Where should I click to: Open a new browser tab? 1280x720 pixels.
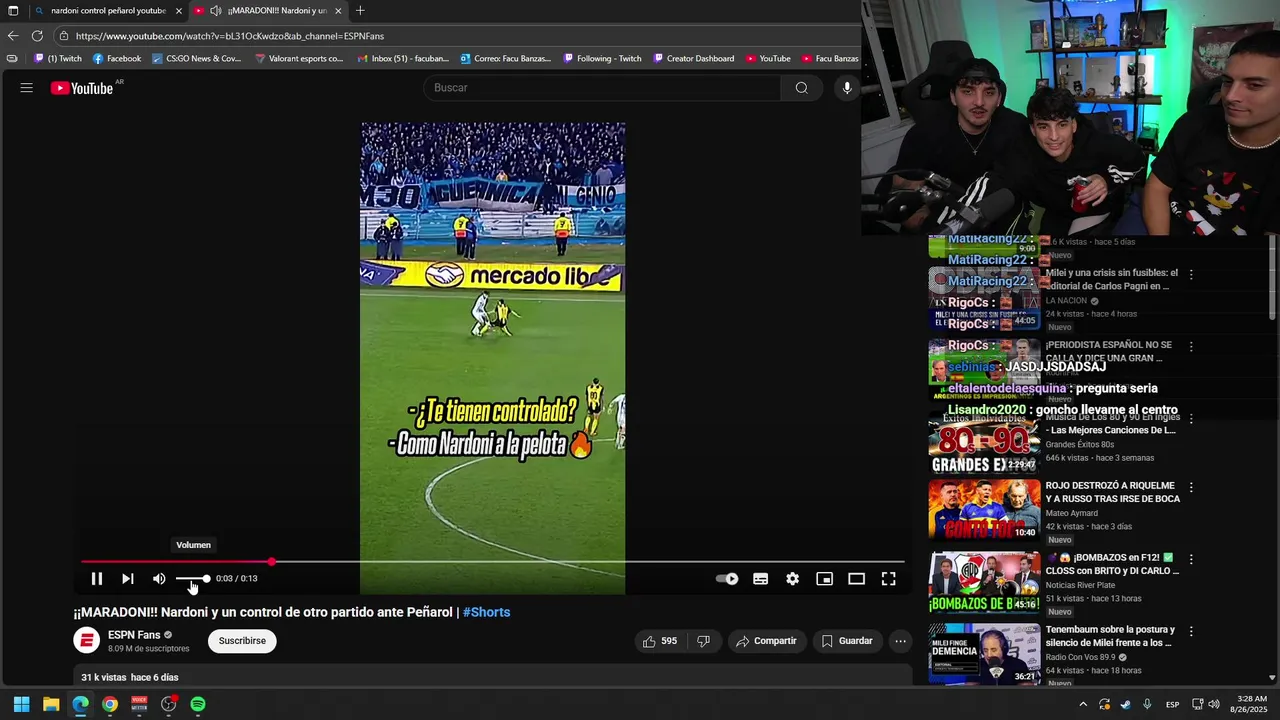coord(360,11)
